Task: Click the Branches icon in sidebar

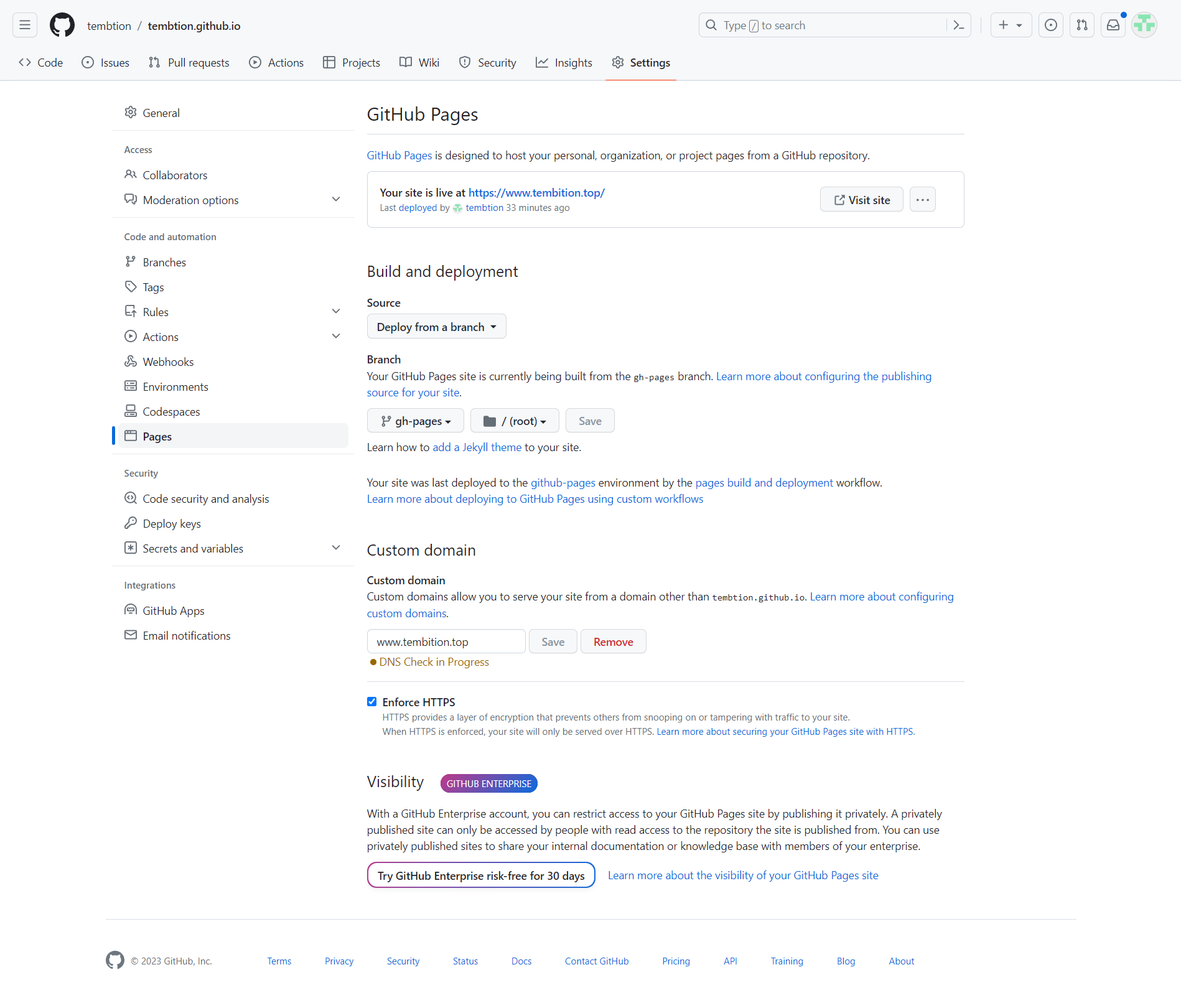Action: (131, 262)
